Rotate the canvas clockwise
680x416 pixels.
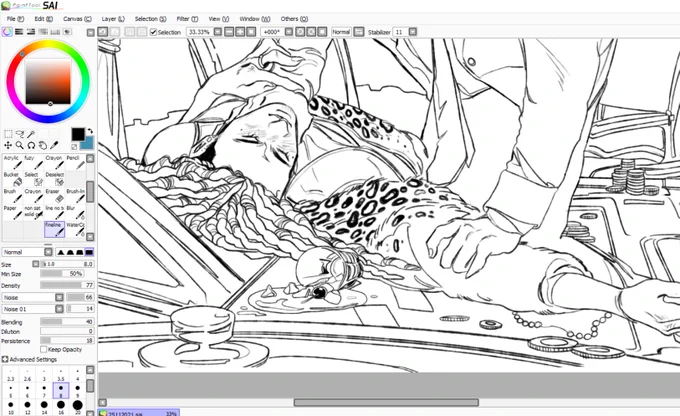(311, 32)
